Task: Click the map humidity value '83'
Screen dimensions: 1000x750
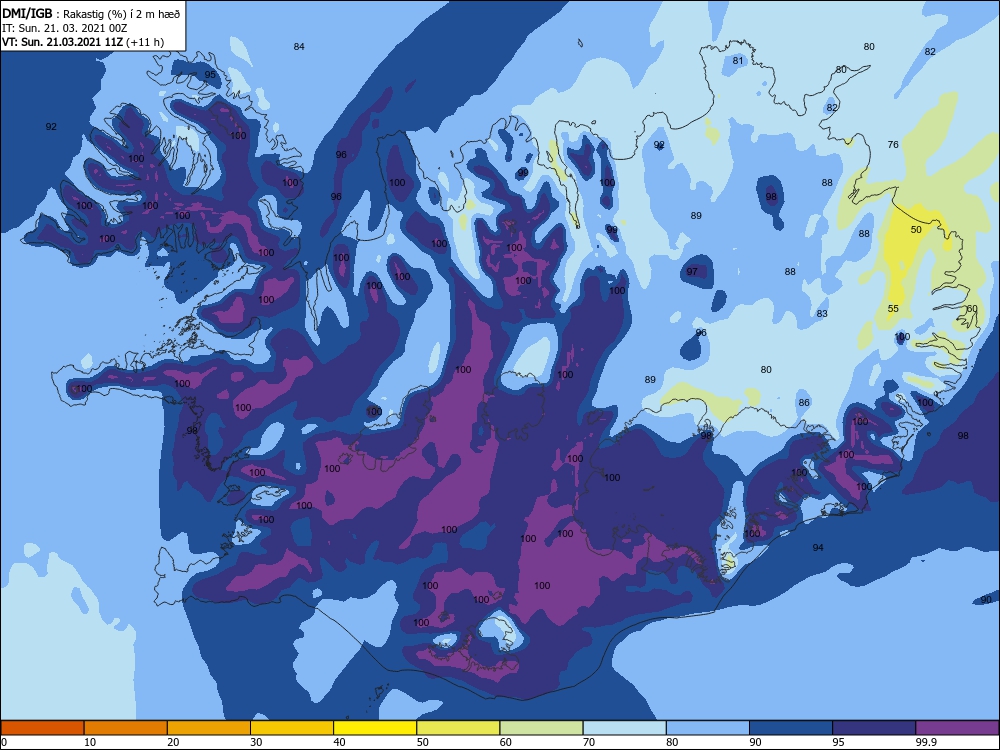Action: point(822,314)
